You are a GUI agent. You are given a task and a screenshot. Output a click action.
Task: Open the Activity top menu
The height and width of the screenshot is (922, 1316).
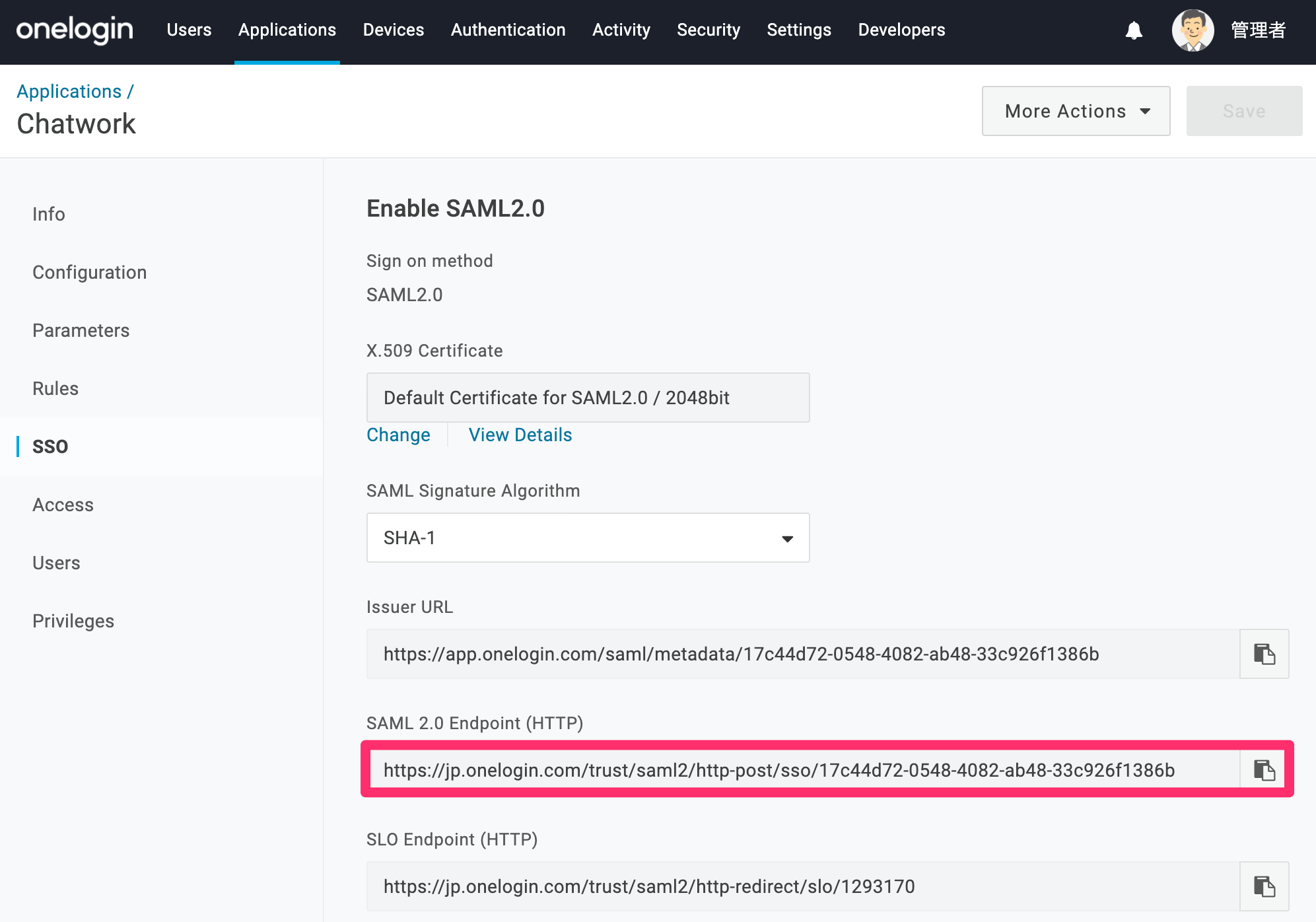point(621,30)
